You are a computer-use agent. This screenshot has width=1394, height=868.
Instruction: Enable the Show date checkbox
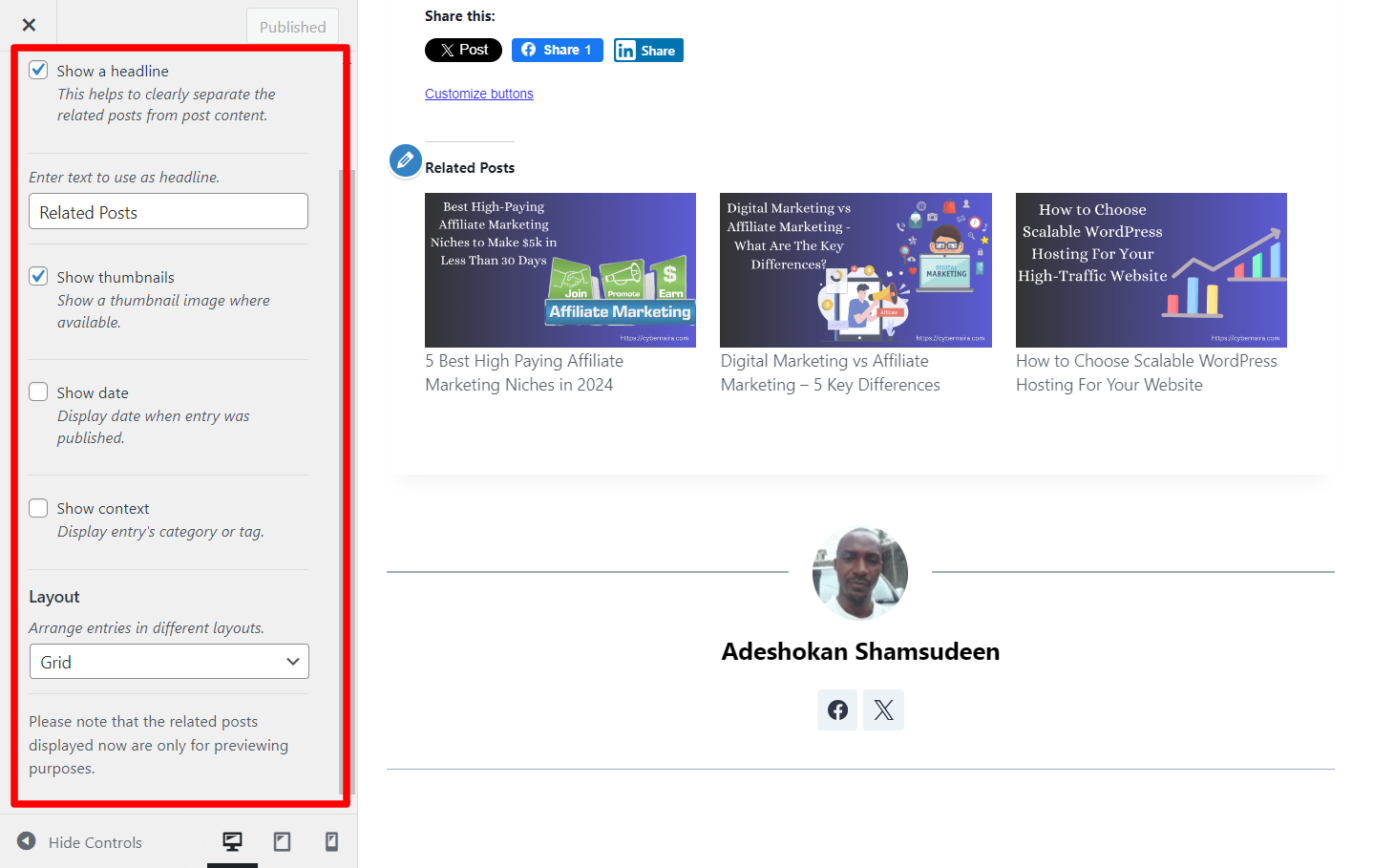coord(38,391)
